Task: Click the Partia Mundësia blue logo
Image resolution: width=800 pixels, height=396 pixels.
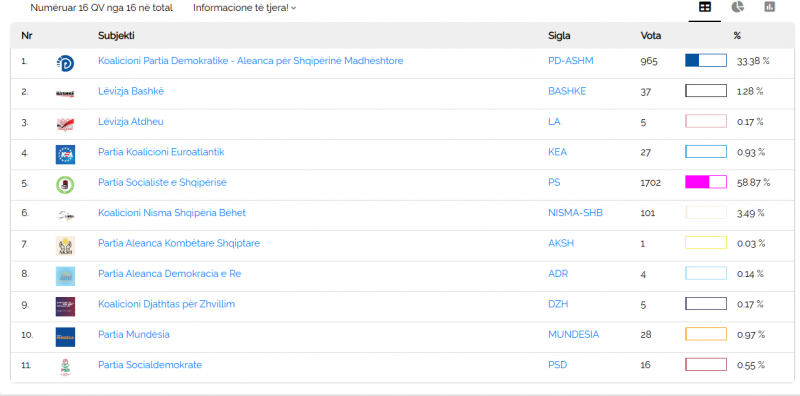Action: [65, 337]
